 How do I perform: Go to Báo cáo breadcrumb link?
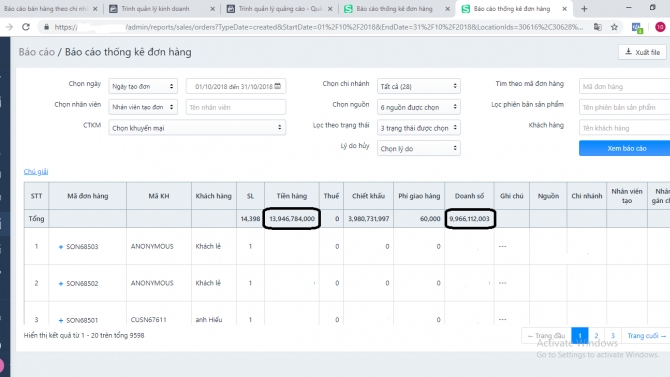pos(37,52)
